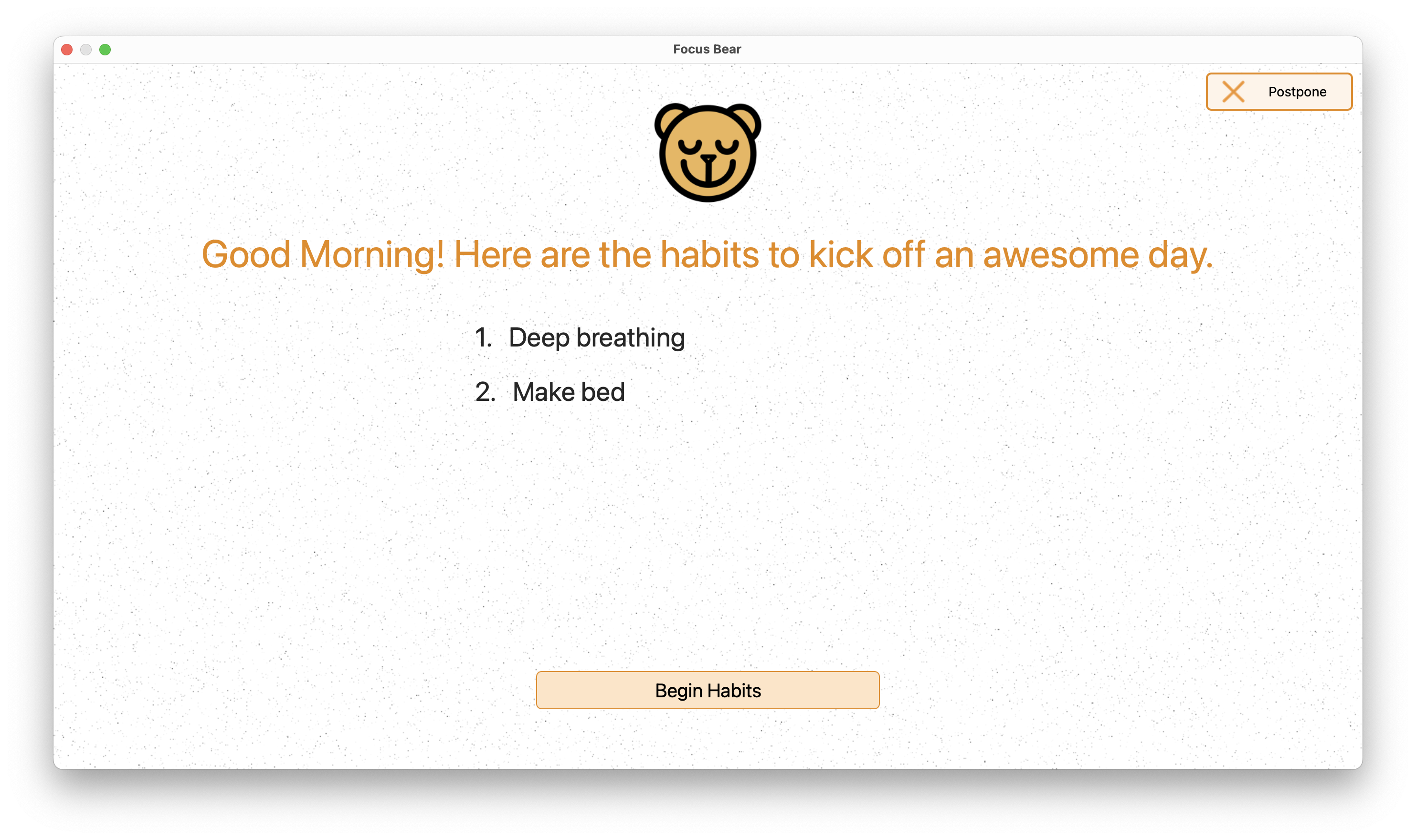Click the word awesome in the heading

[1060, 255]
